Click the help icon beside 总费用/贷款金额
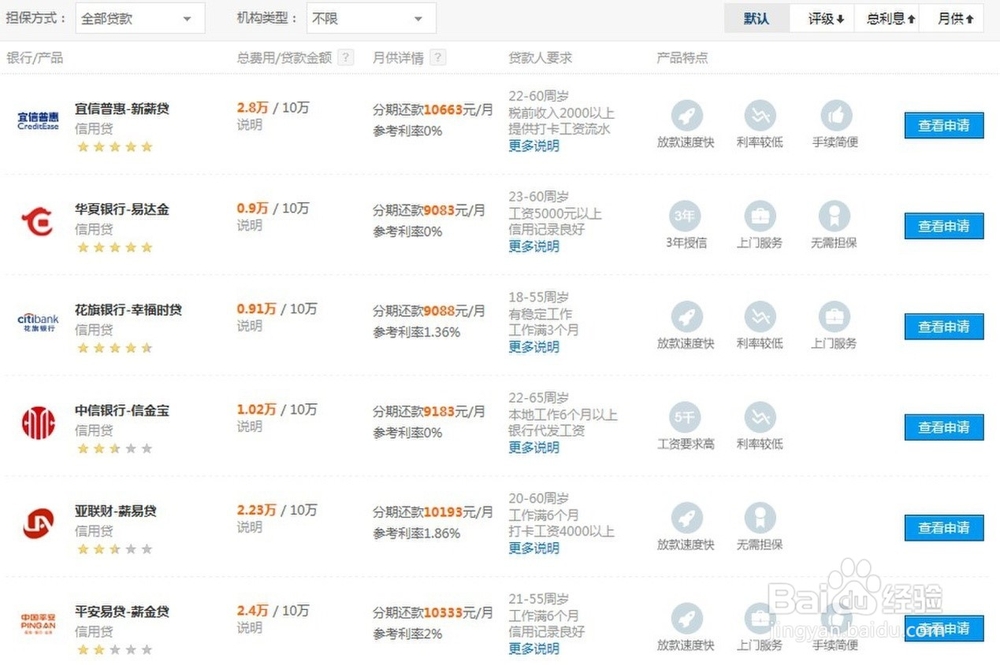The height and width of the screenshot is (665, 1000). (346, 57)
